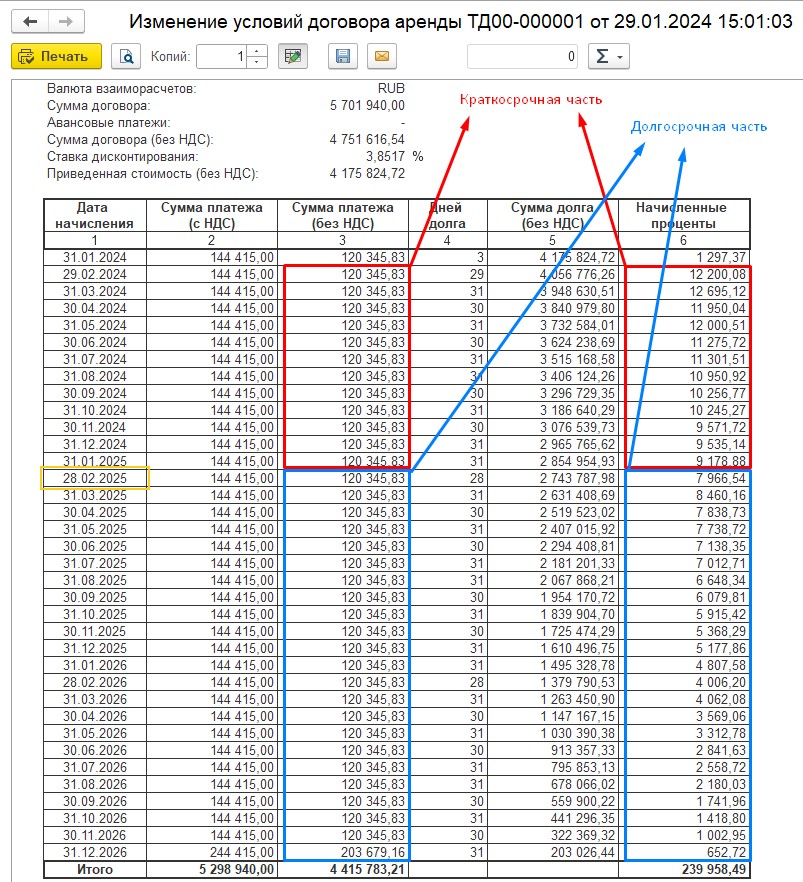Click the Ставка дисконтирования value 3,8517
The image size is (803, 882).
coord(385,156)
